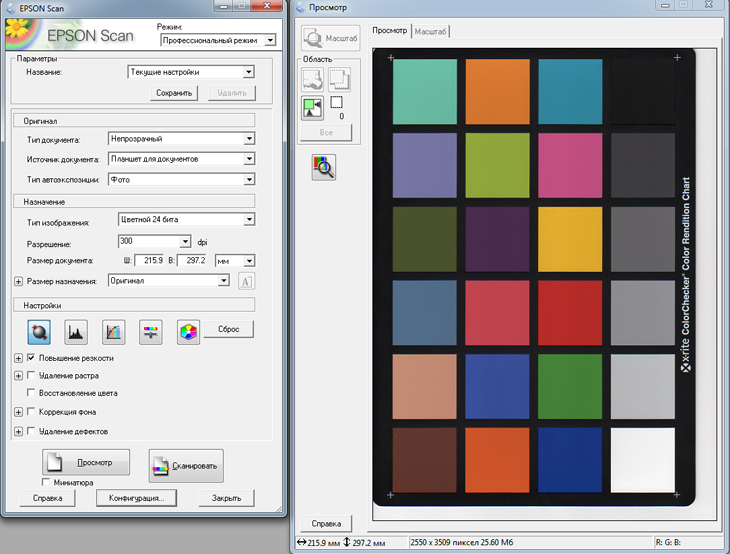Toggle Повышение резкости checkbox
The height and width of the screenshot is (554, 730).
(x=31, y=358)
